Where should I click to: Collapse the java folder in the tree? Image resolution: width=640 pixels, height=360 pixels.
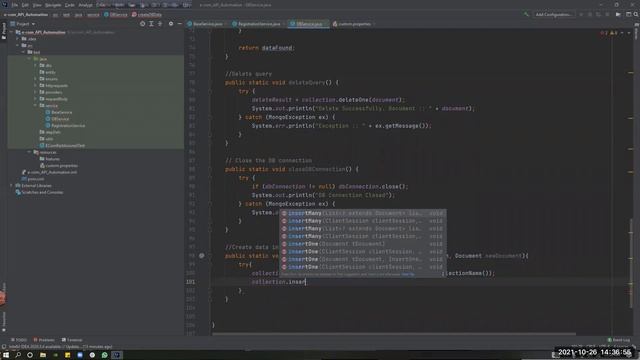29,59
